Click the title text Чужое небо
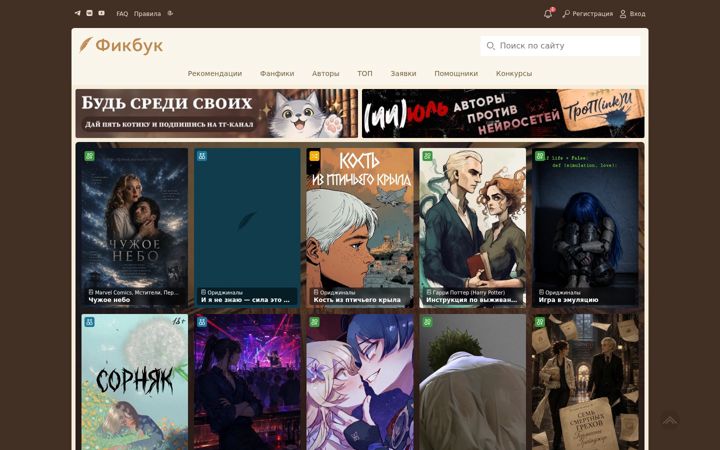This screenshot has height=450, width=720. click(109, 300)
